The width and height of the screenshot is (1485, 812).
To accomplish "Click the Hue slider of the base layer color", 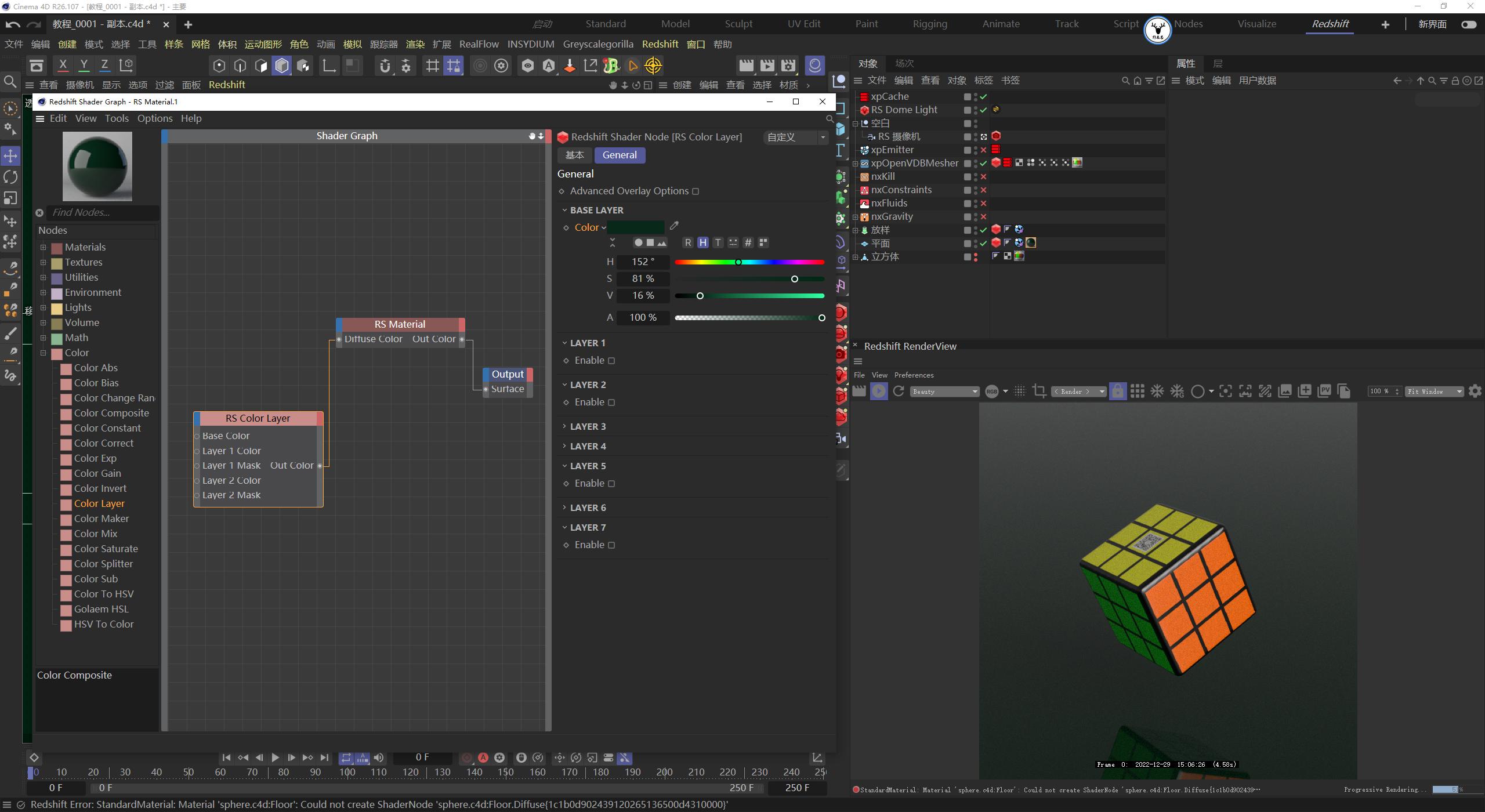I will click(748, 262).
